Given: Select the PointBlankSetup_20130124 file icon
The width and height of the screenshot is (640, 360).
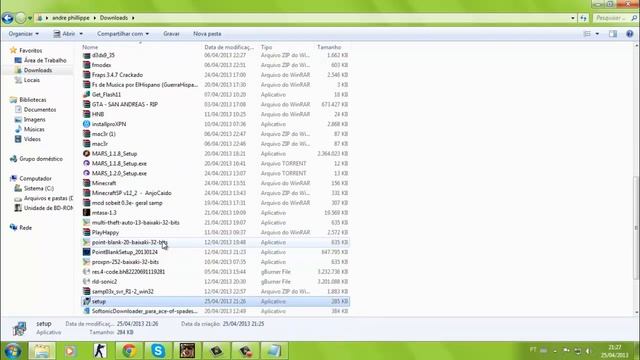Looking at the screenshot, I should (87, 252).
